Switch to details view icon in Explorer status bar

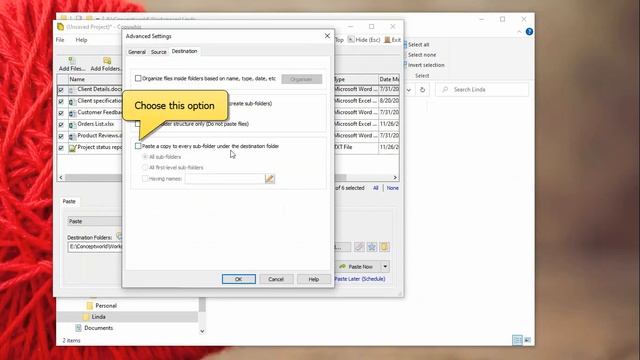click(x=517, y=340)
